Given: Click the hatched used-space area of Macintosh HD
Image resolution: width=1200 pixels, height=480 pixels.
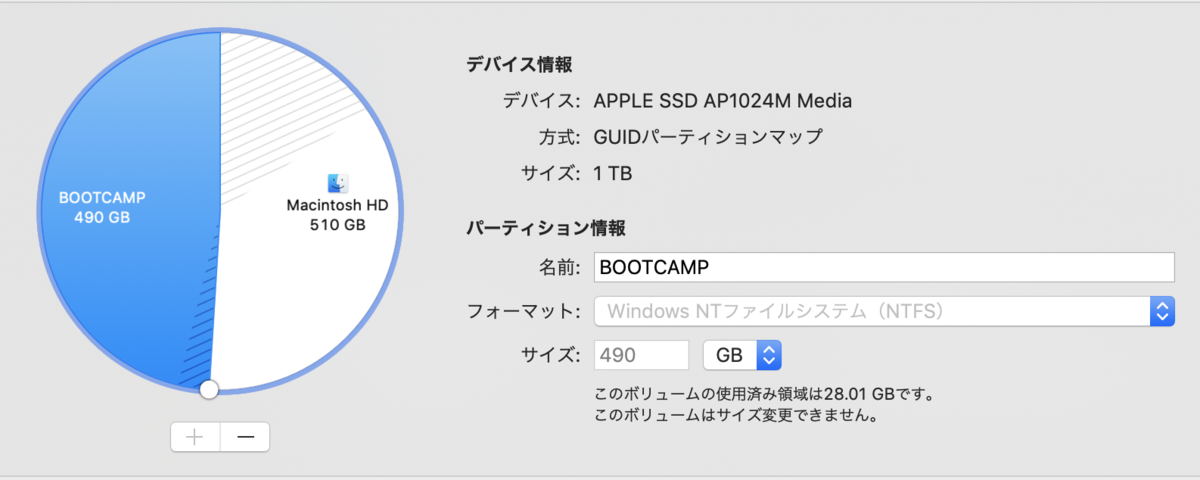Looking at the screenshot, I should coord(290,90).
